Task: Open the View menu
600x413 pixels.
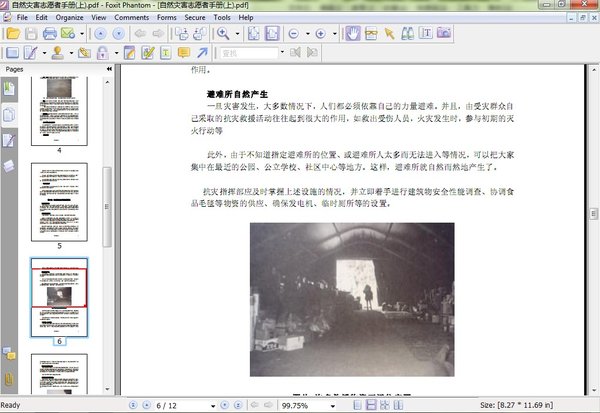Action: [x=98, y=18]
